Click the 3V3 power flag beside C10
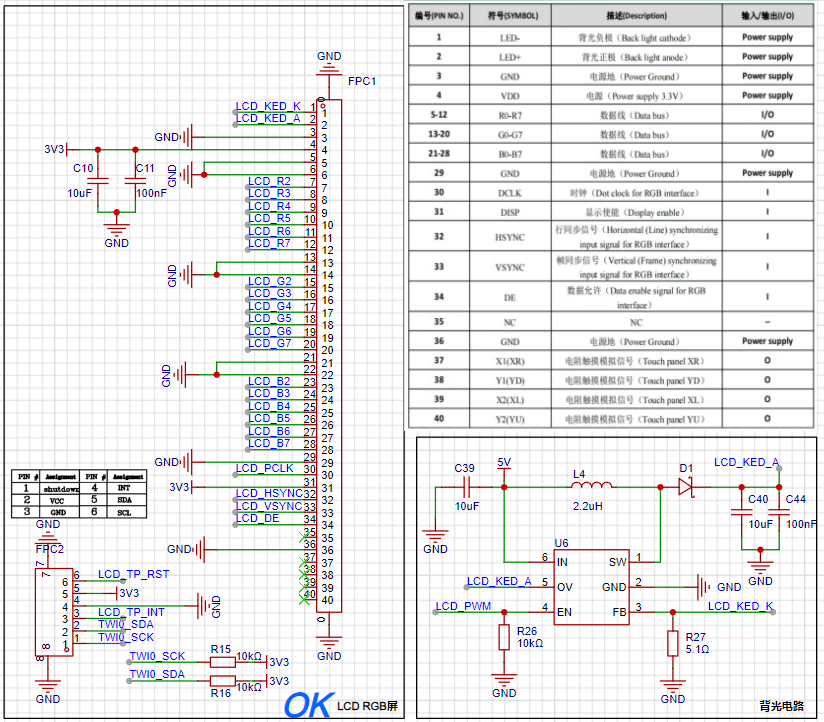This screenshot has width=824, height=722. (x=56, y=150)
